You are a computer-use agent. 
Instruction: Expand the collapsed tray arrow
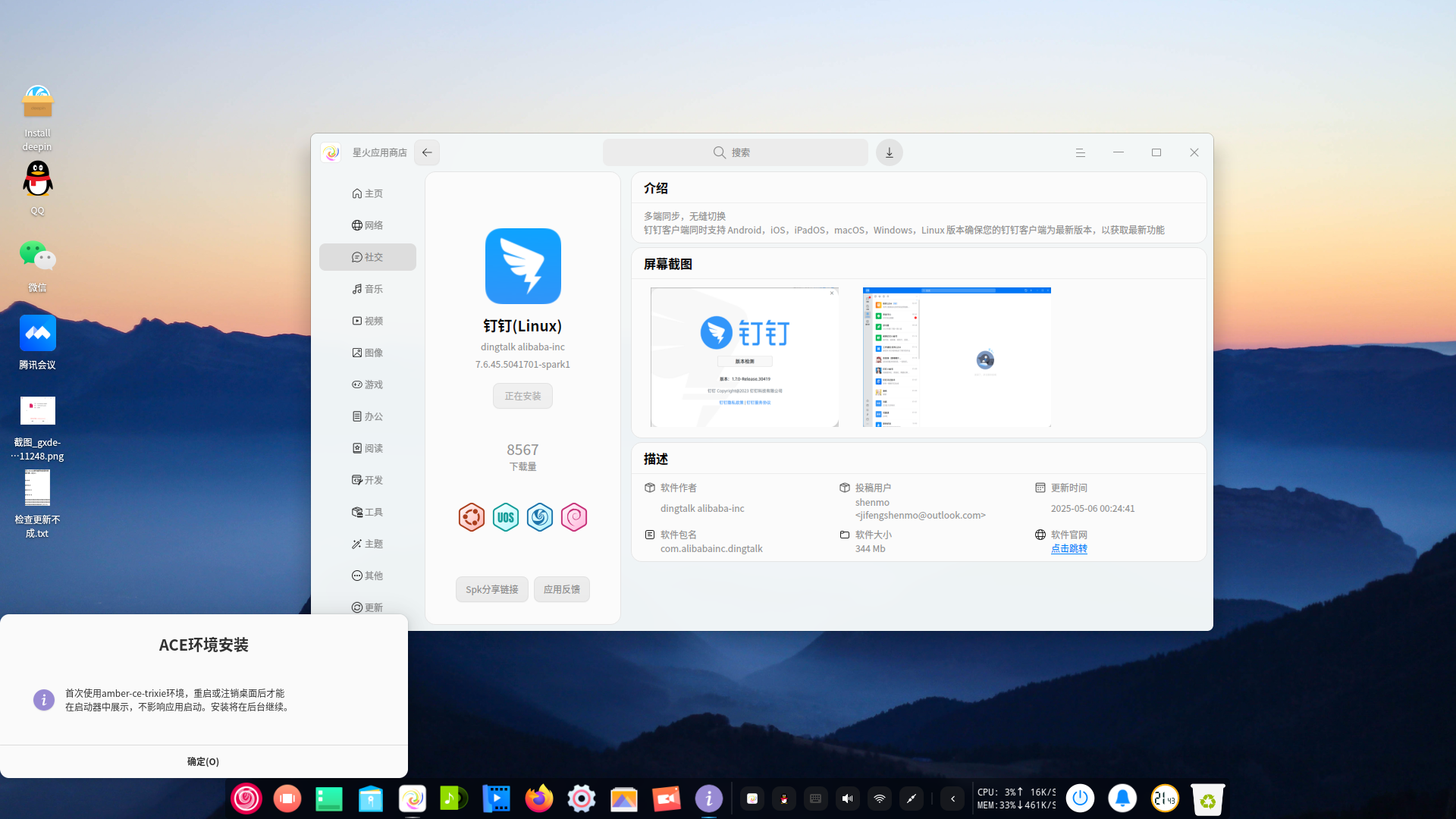[x=953, y=799]
